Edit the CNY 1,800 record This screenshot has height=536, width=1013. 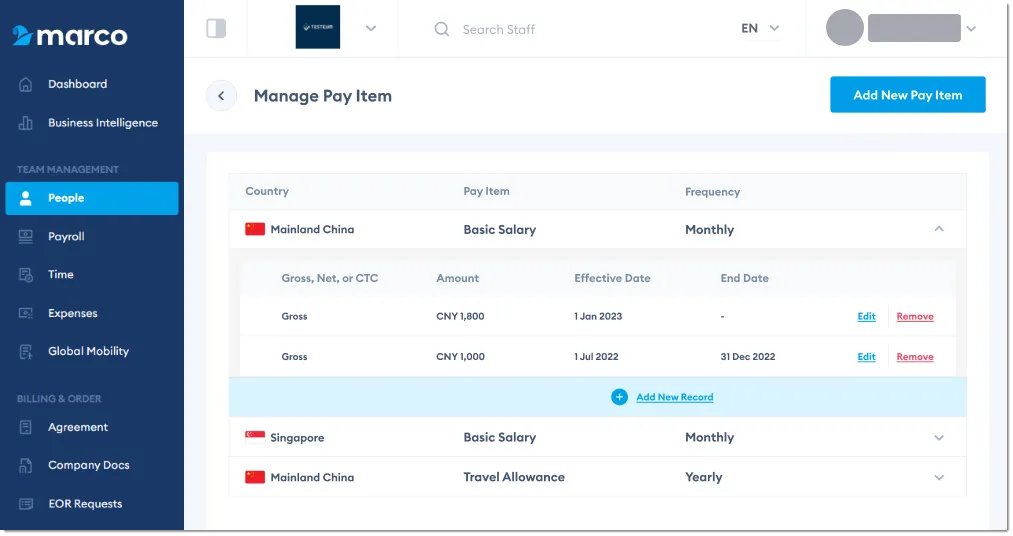(x=866, y=316)
